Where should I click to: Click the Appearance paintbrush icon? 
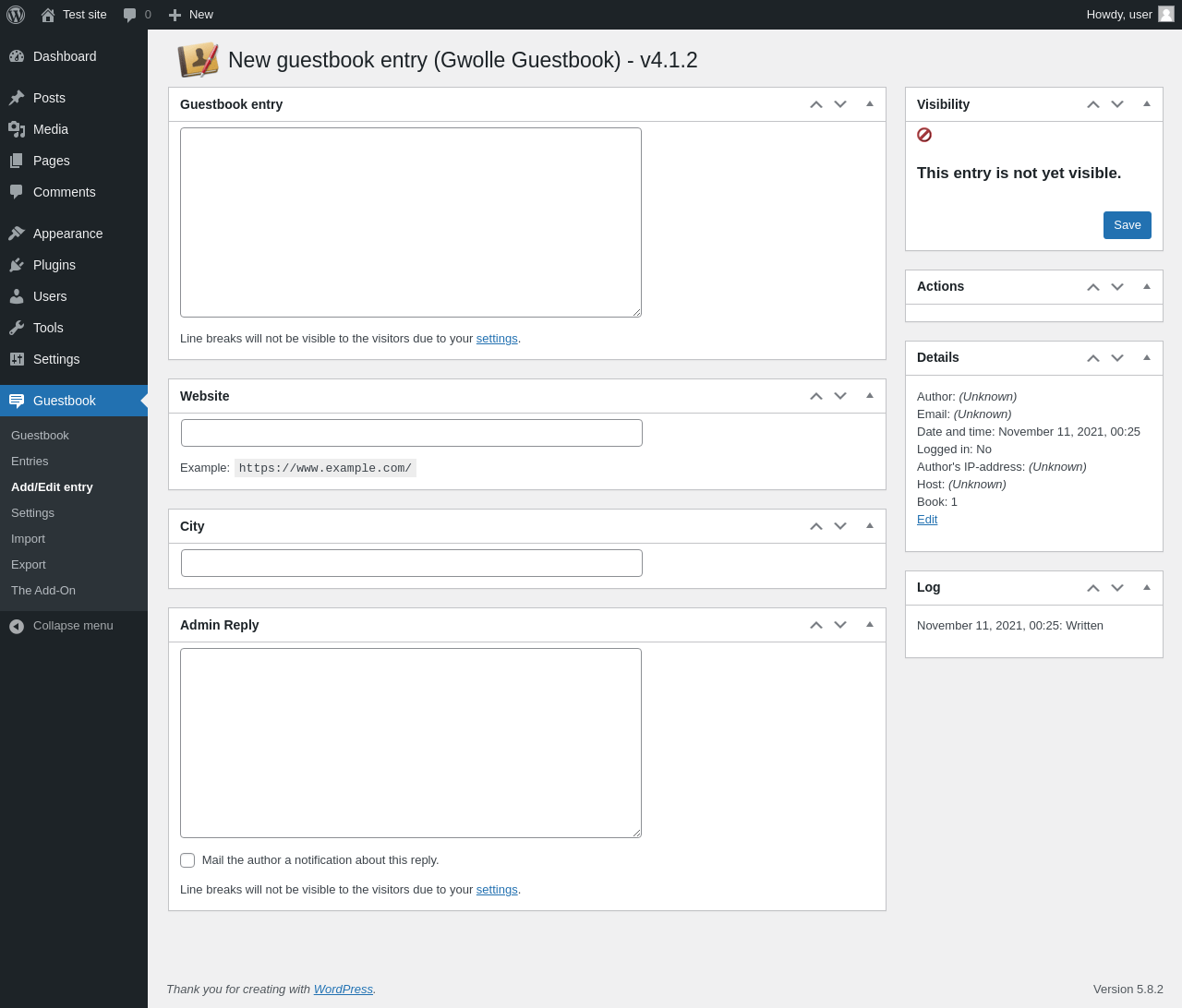coord(17,234)
